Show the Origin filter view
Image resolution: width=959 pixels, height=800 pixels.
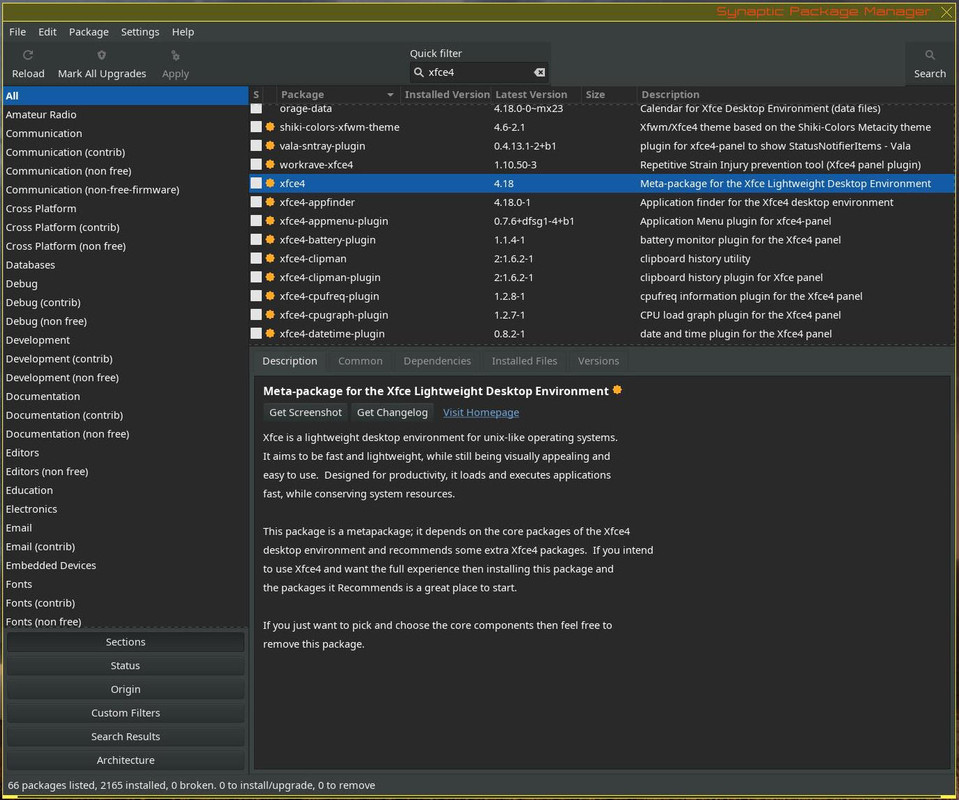tap(125, 689)
